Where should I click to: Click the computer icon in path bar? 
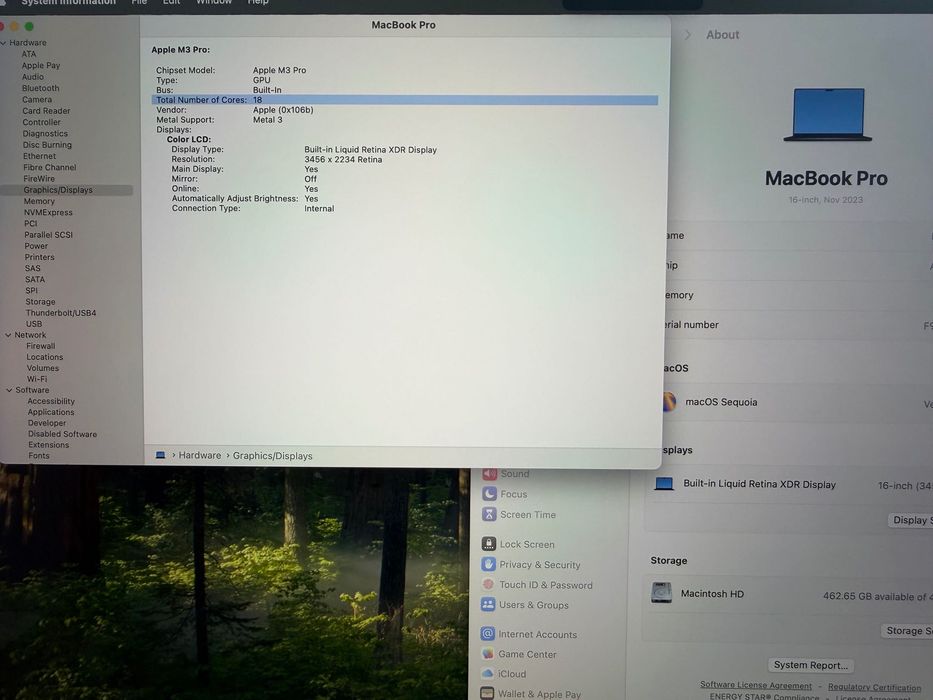pyautogui.click(x=160, y=455)
